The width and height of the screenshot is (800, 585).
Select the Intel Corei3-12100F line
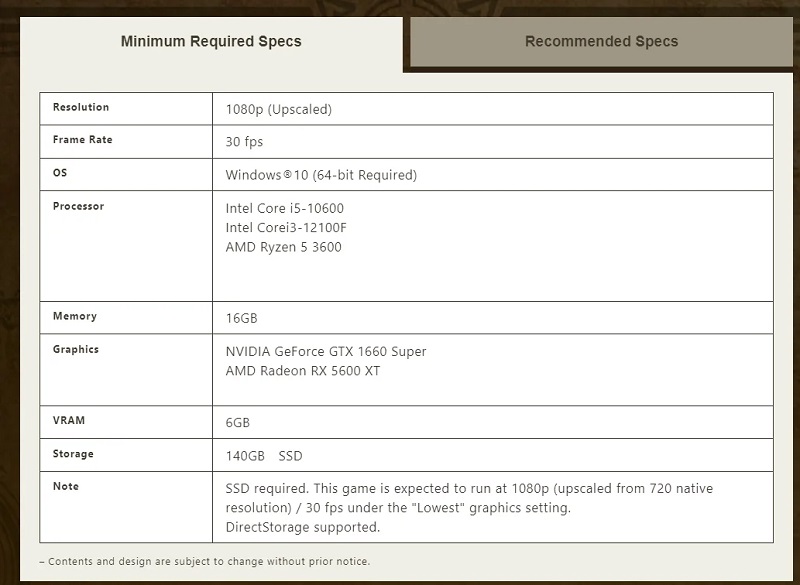pos(286,227)
